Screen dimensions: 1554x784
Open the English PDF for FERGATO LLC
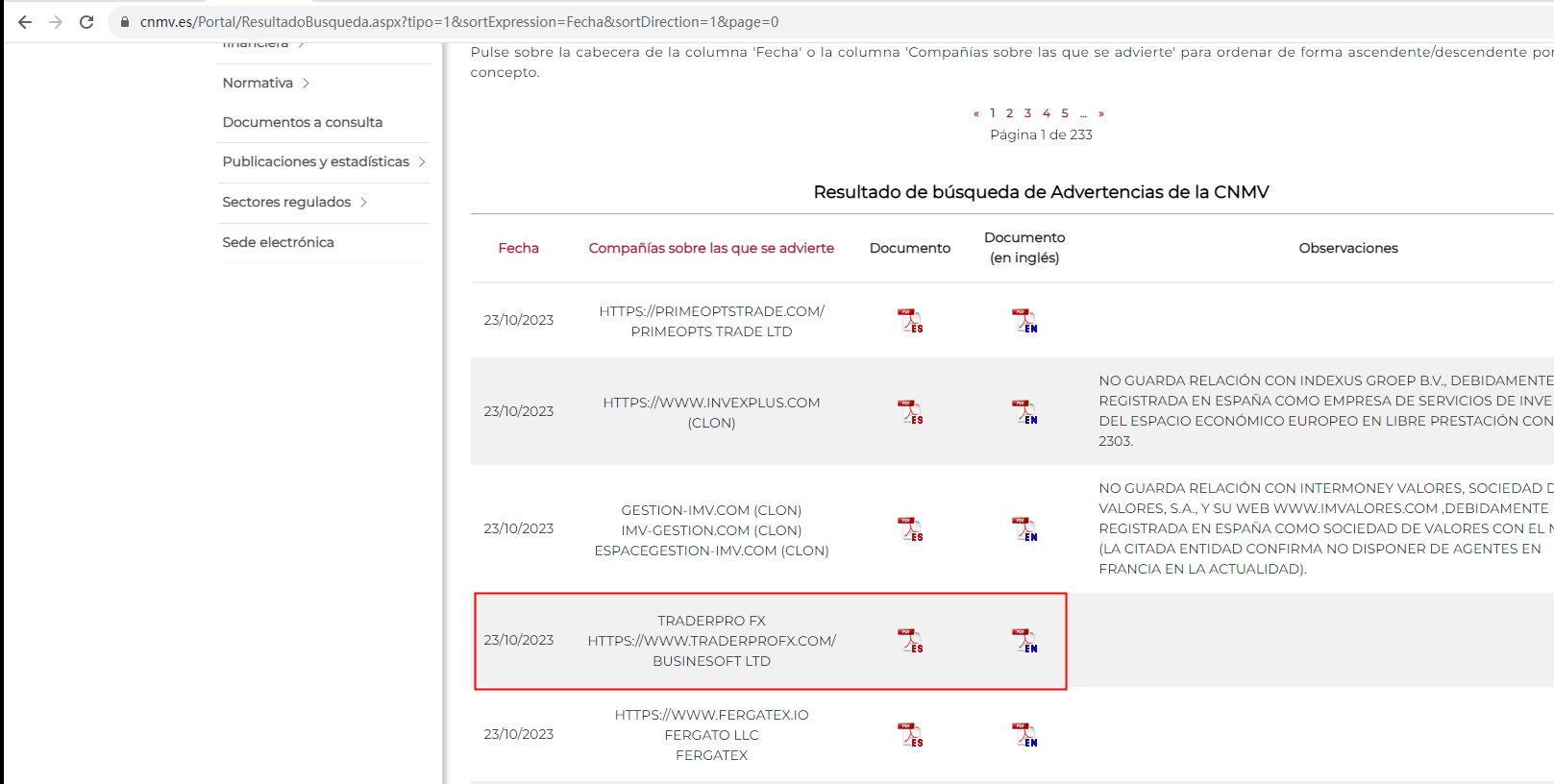click(x=1024, y=735)
